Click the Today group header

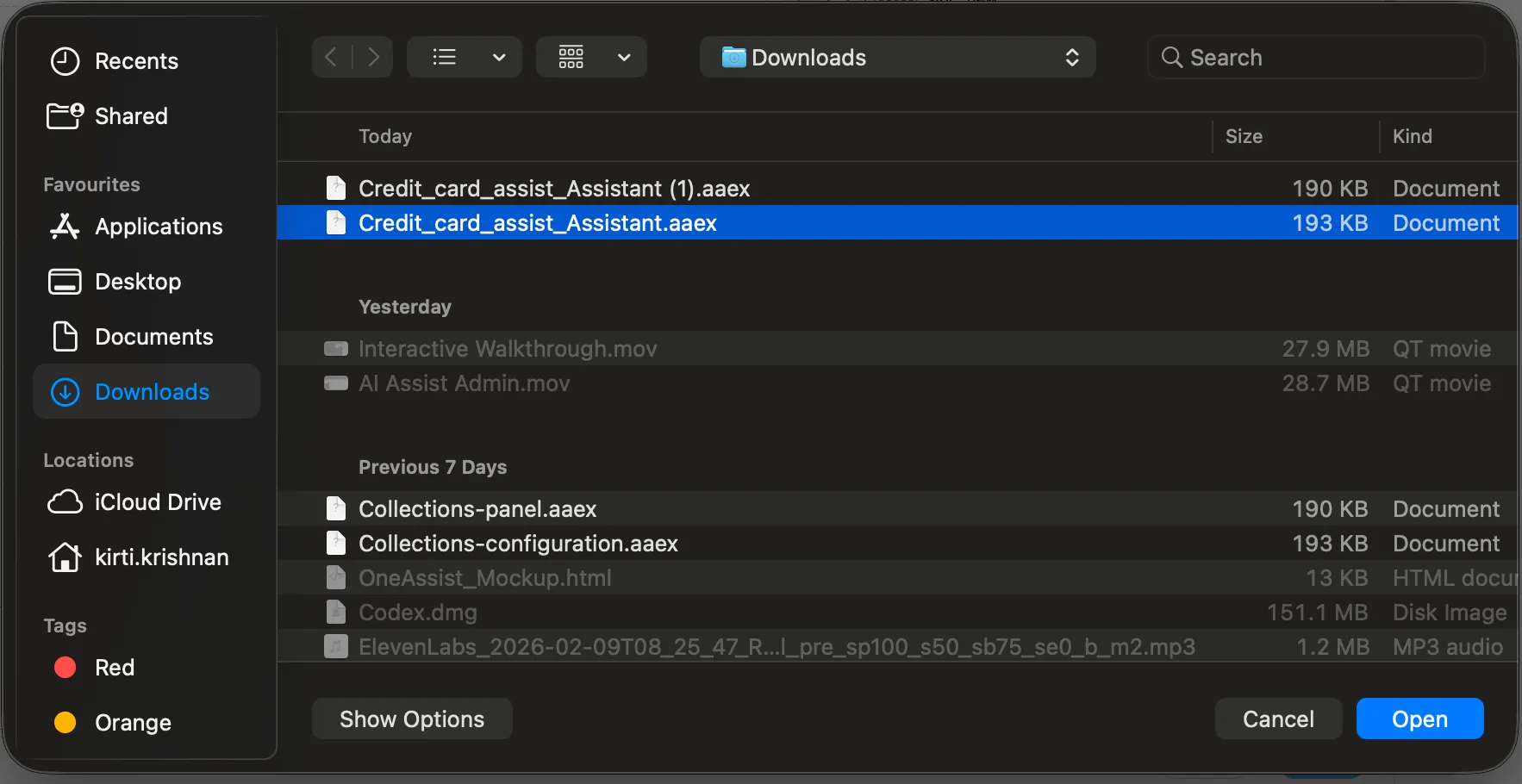pos(385,136)
